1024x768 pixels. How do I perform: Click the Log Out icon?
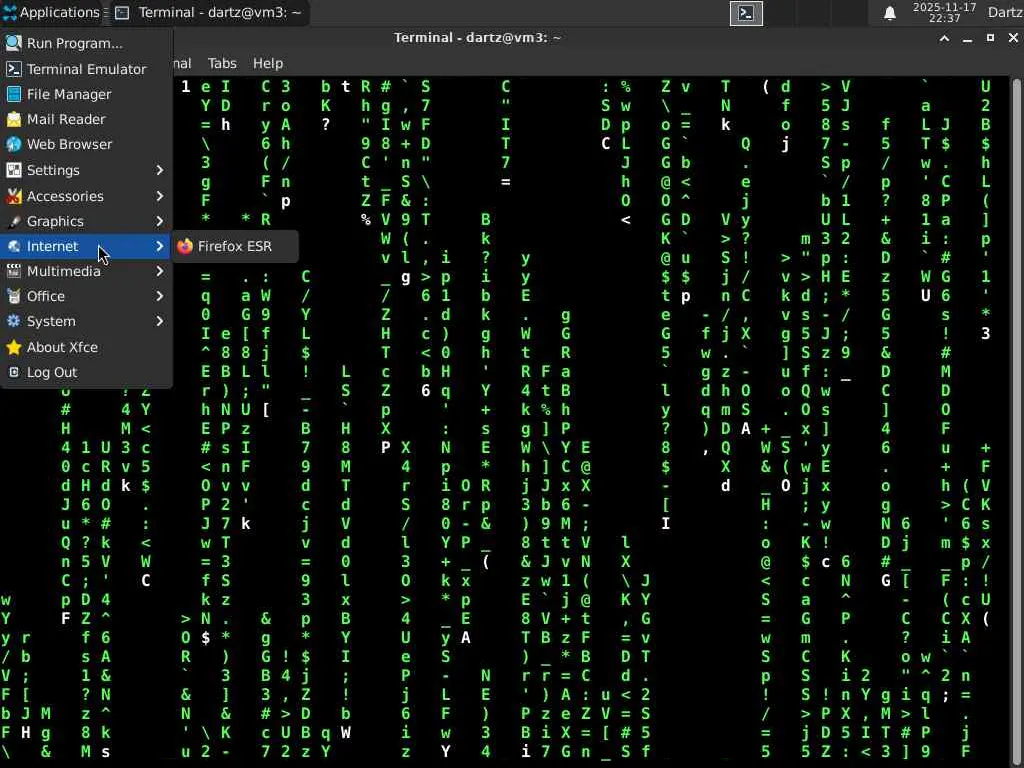click(13, 372)
